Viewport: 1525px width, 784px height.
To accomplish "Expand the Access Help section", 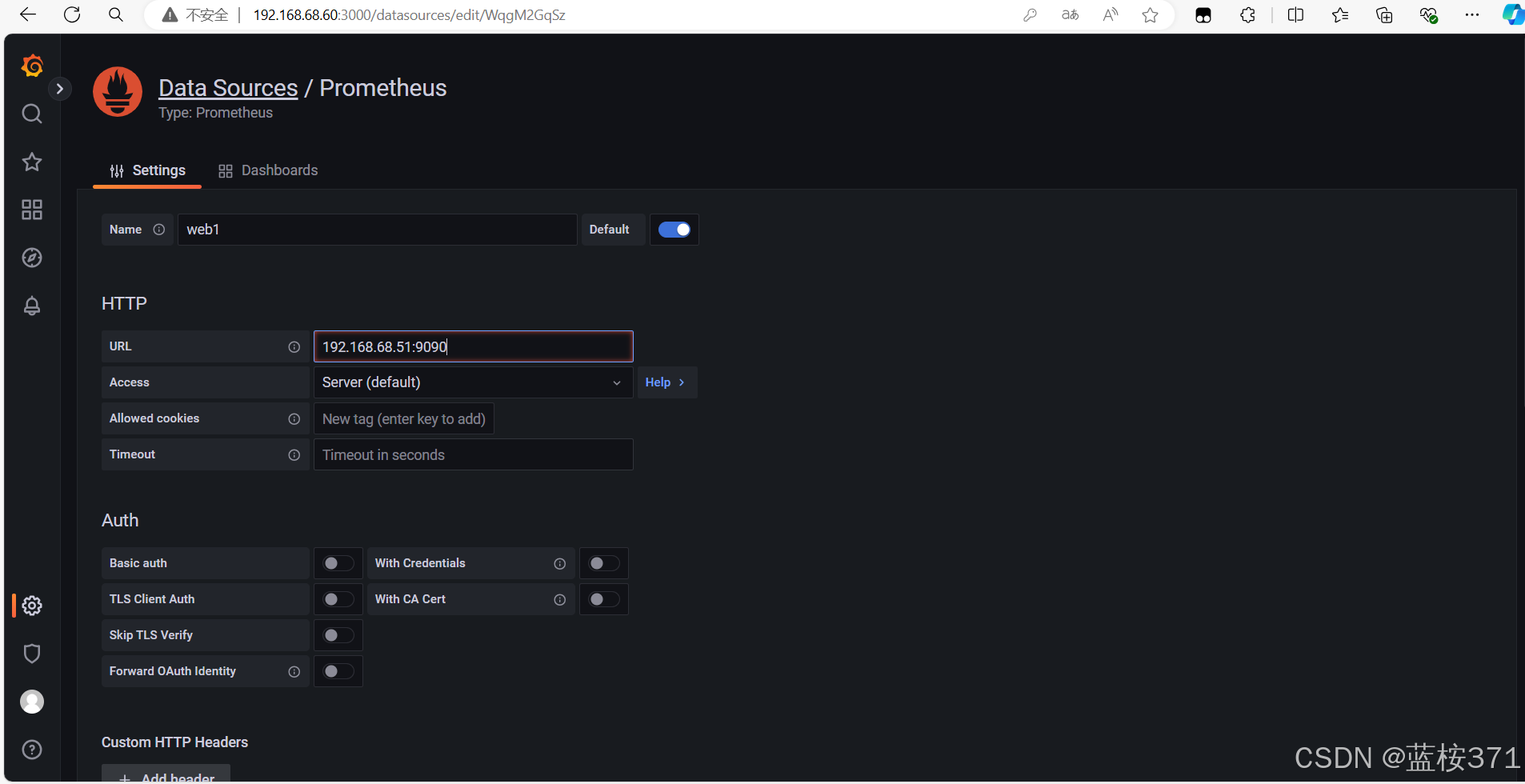I will point(666,382).
